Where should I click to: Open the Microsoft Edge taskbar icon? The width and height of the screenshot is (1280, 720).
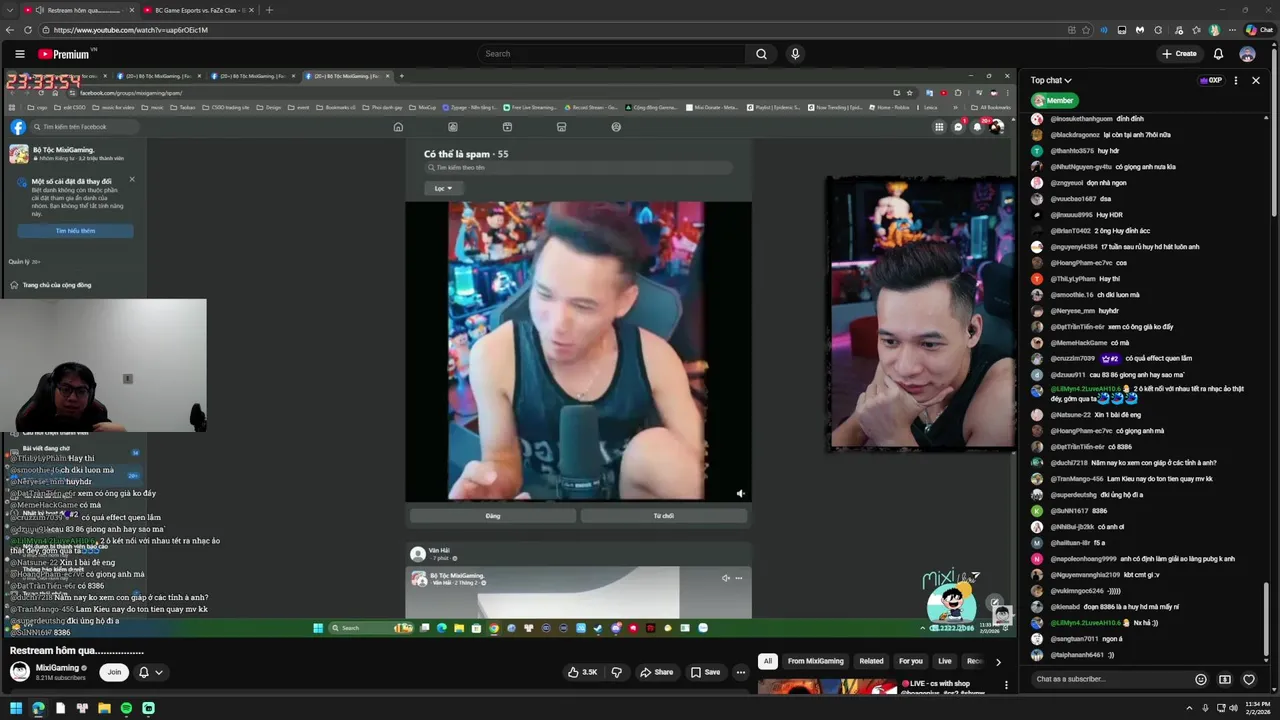(x=38, y=708)
